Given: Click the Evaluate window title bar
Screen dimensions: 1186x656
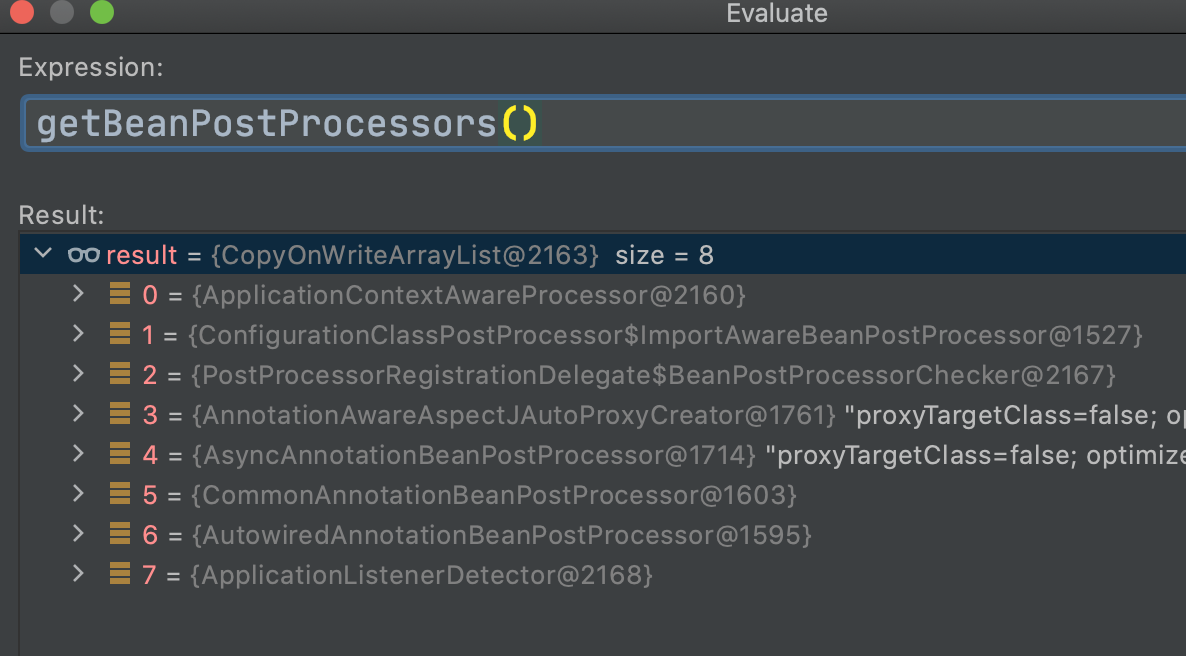Looking at the screenshot, I should [777, 14].
